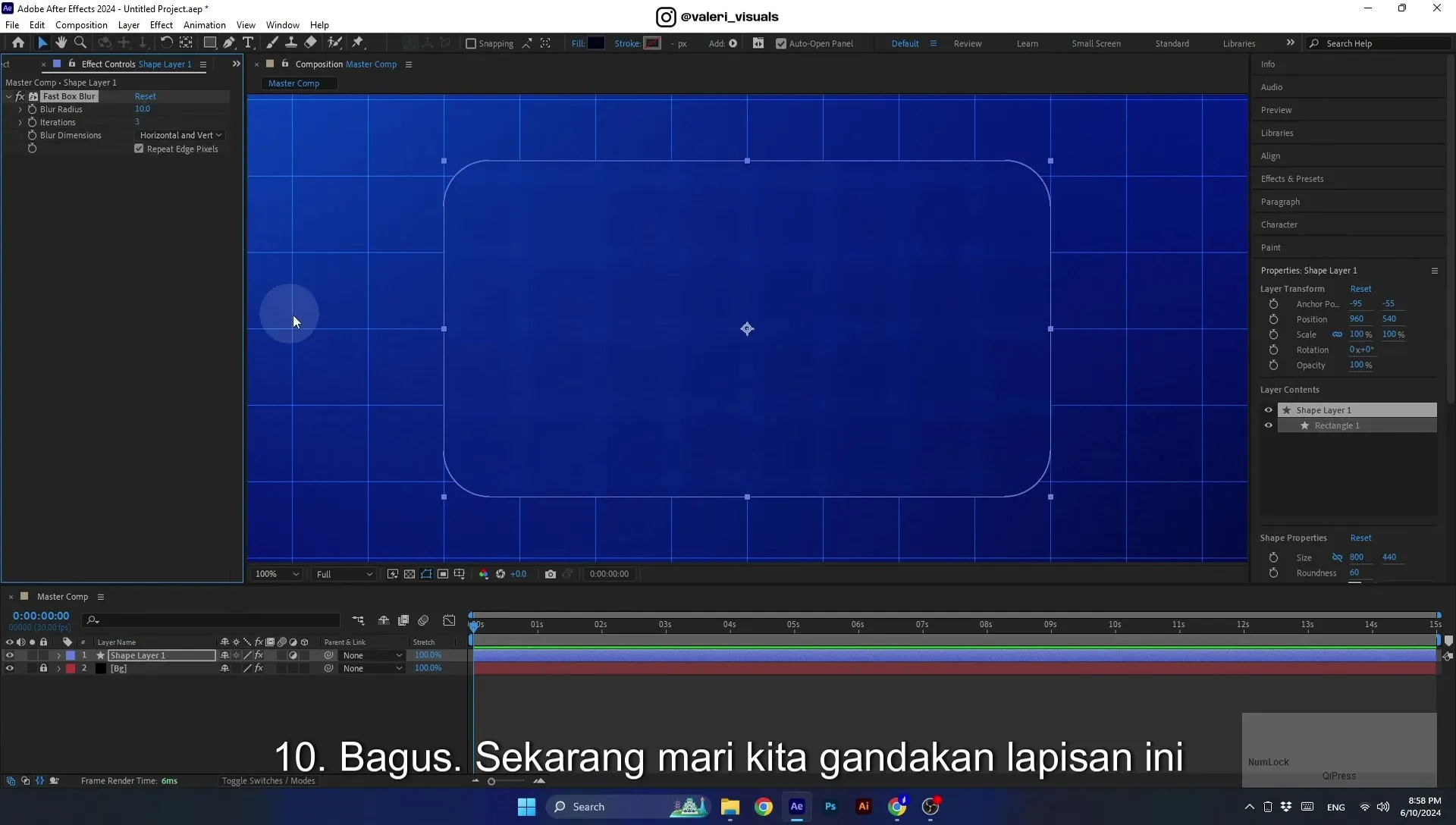The height and width of the screenshot is (825, 1456).
Task: Reset Shape Properties
Action: 1360,538
